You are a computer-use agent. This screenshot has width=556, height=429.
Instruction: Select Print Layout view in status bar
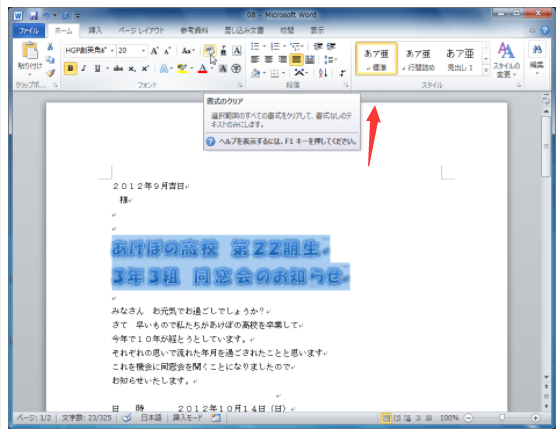click(386, 418)
